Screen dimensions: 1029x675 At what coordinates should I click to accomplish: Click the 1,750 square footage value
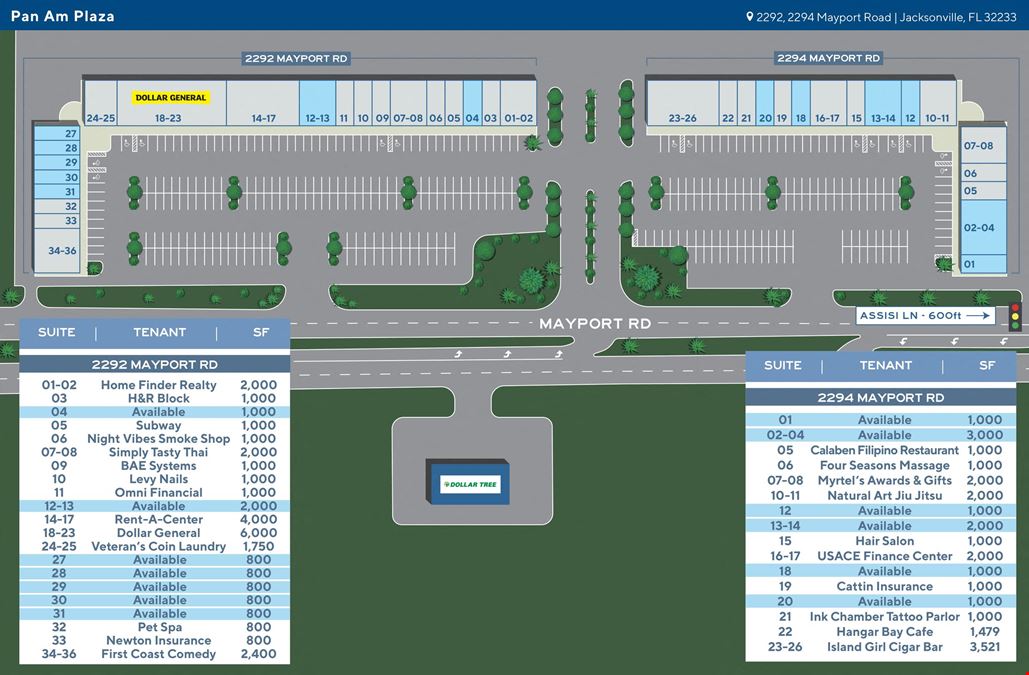coord(259,546)
